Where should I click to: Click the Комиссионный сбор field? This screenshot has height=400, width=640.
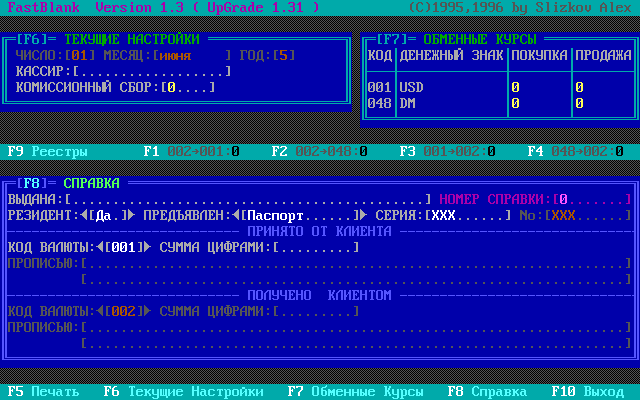click(188, 88)
